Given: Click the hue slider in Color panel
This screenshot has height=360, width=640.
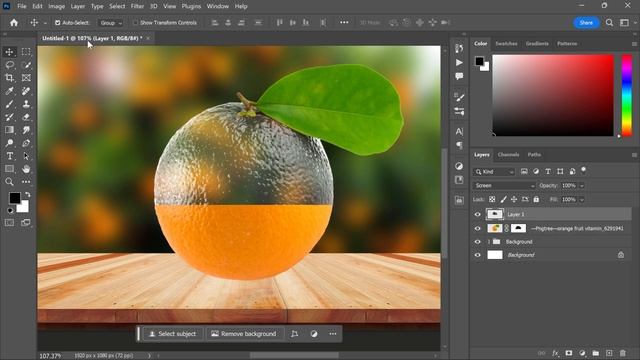Looking at the screenshot, I should [627, 95].
